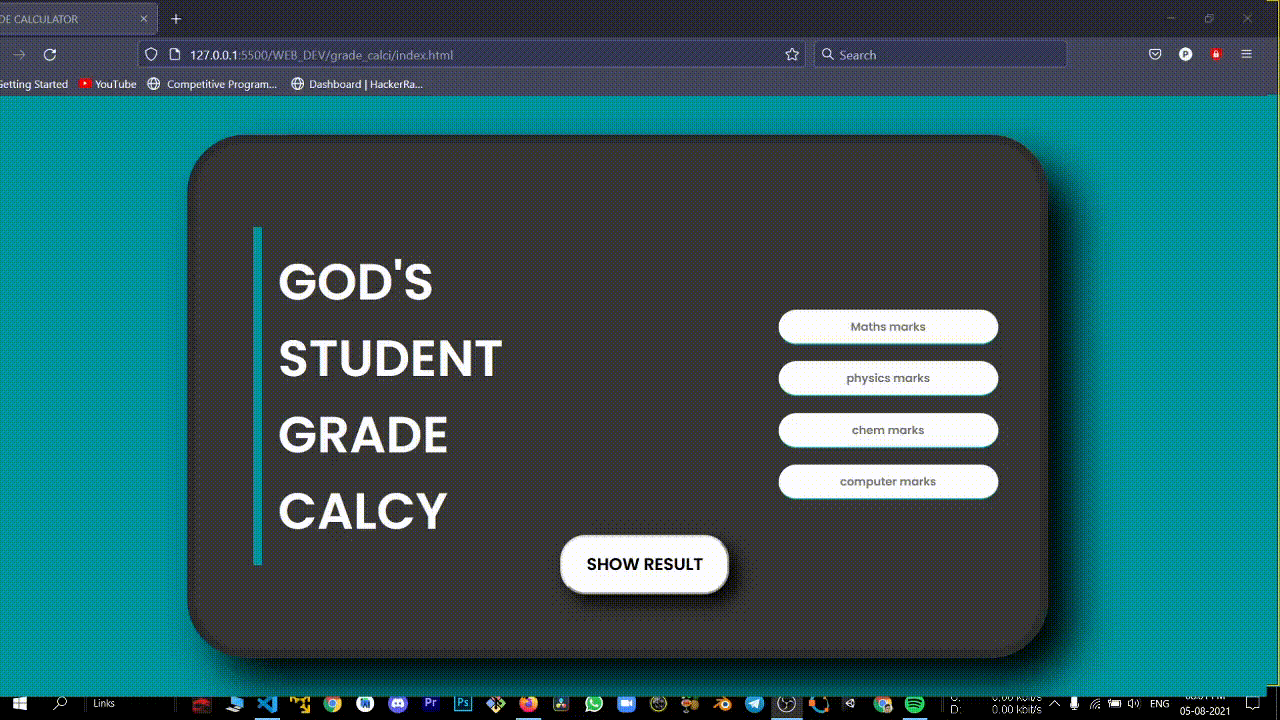
Task: Open OBS Studio from taskbar
Action: point(786,704)
